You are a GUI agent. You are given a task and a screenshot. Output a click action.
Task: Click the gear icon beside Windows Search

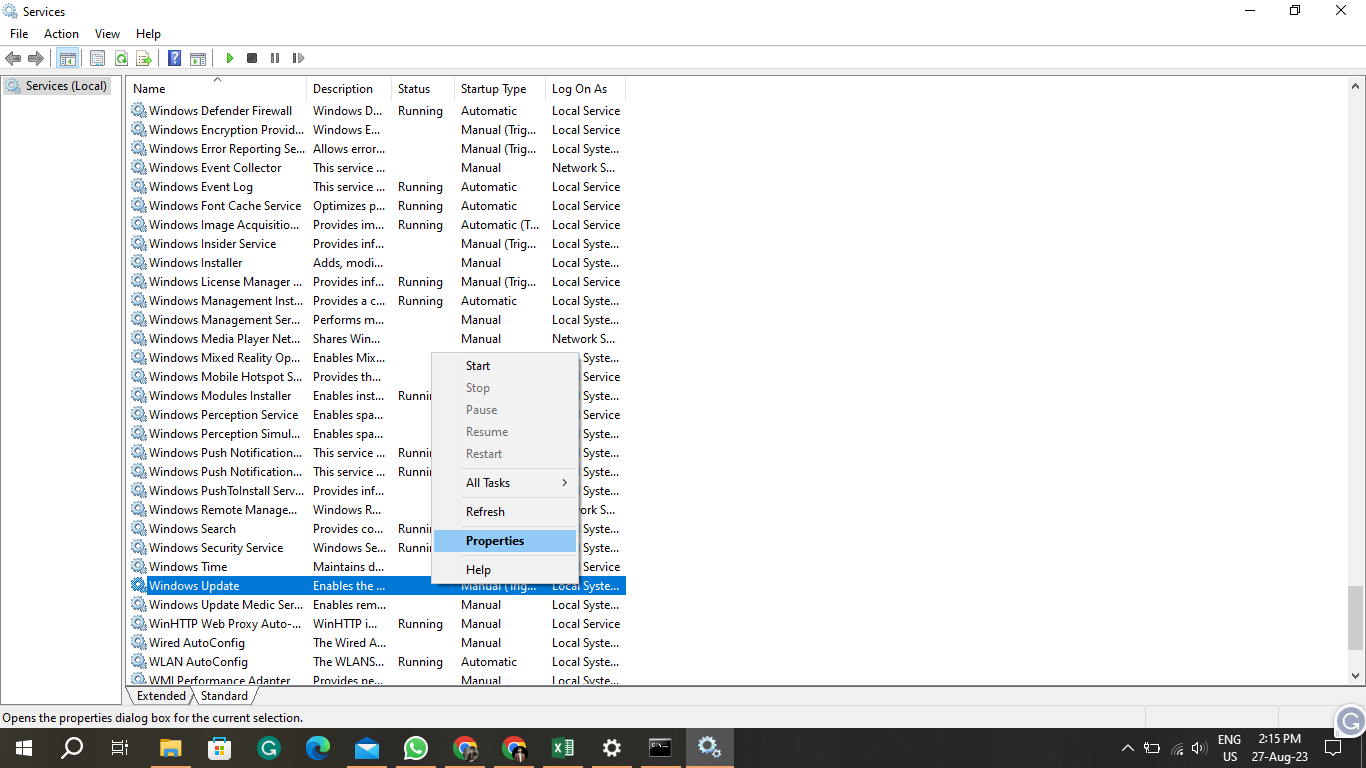[139, 528]
